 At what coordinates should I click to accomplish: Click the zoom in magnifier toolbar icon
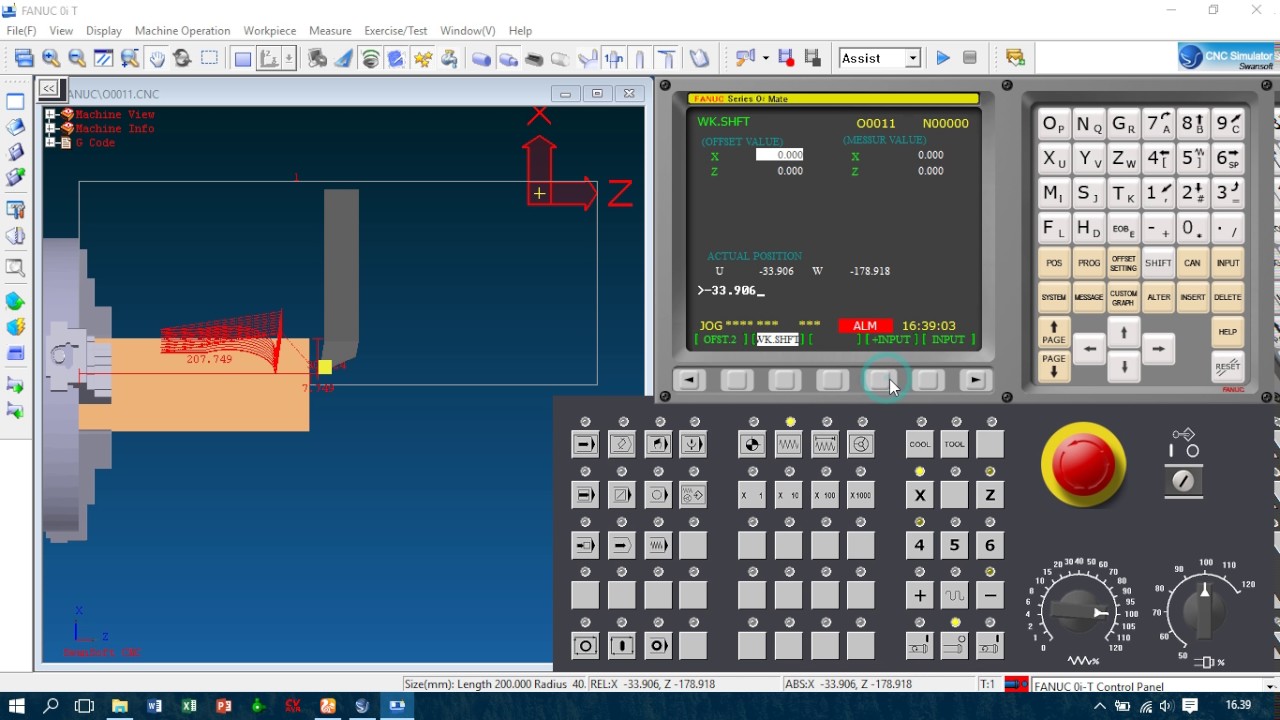(x=51, y=58)
